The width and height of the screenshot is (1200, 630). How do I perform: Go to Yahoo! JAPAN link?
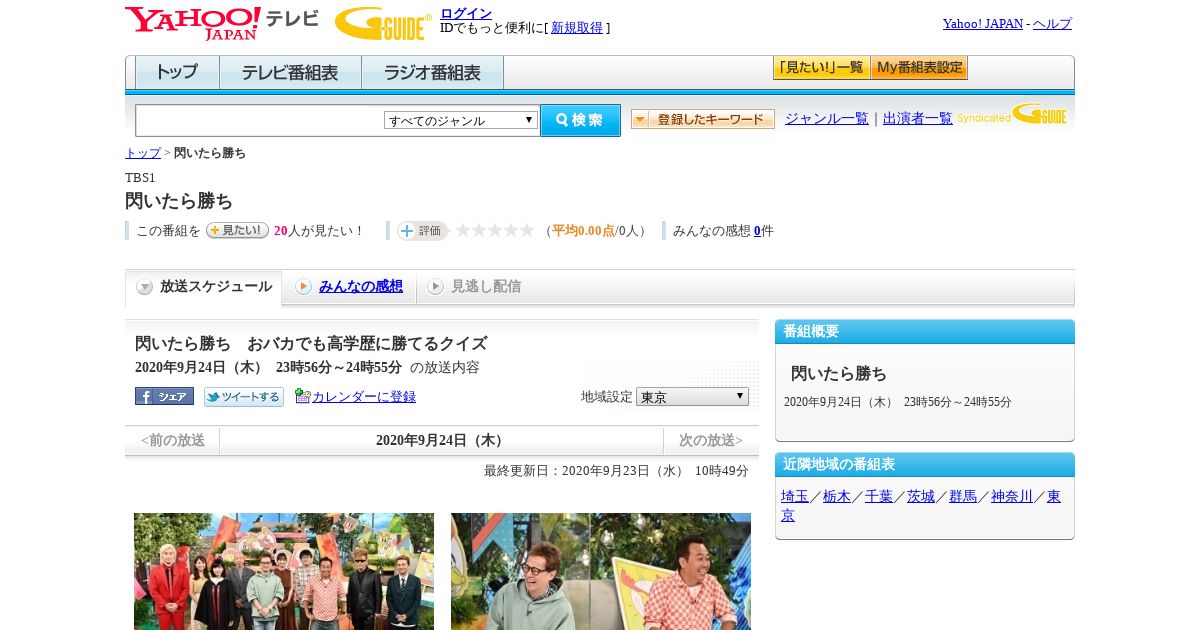(x=982, y=23)
